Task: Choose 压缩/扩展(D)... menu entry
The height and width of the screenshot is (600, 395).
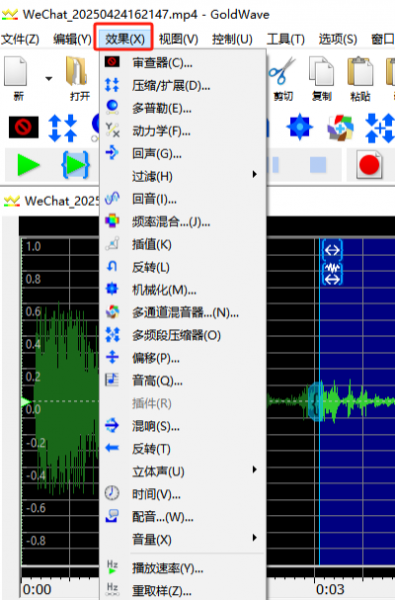Action: [183, 85]
